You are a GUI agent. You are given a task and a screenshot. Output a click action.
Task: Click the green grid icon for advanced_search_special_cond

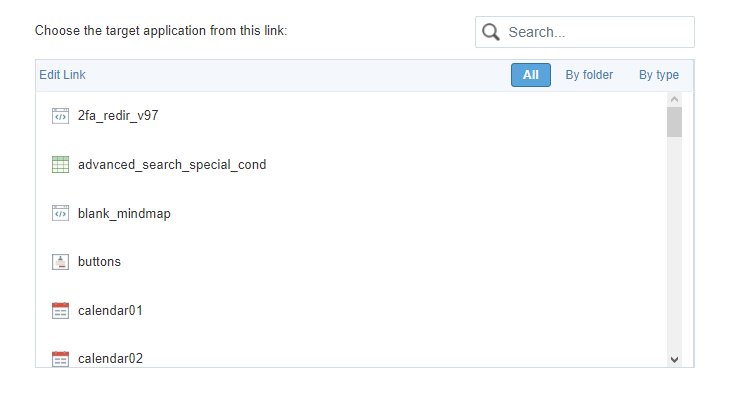[x=60, y=165]
